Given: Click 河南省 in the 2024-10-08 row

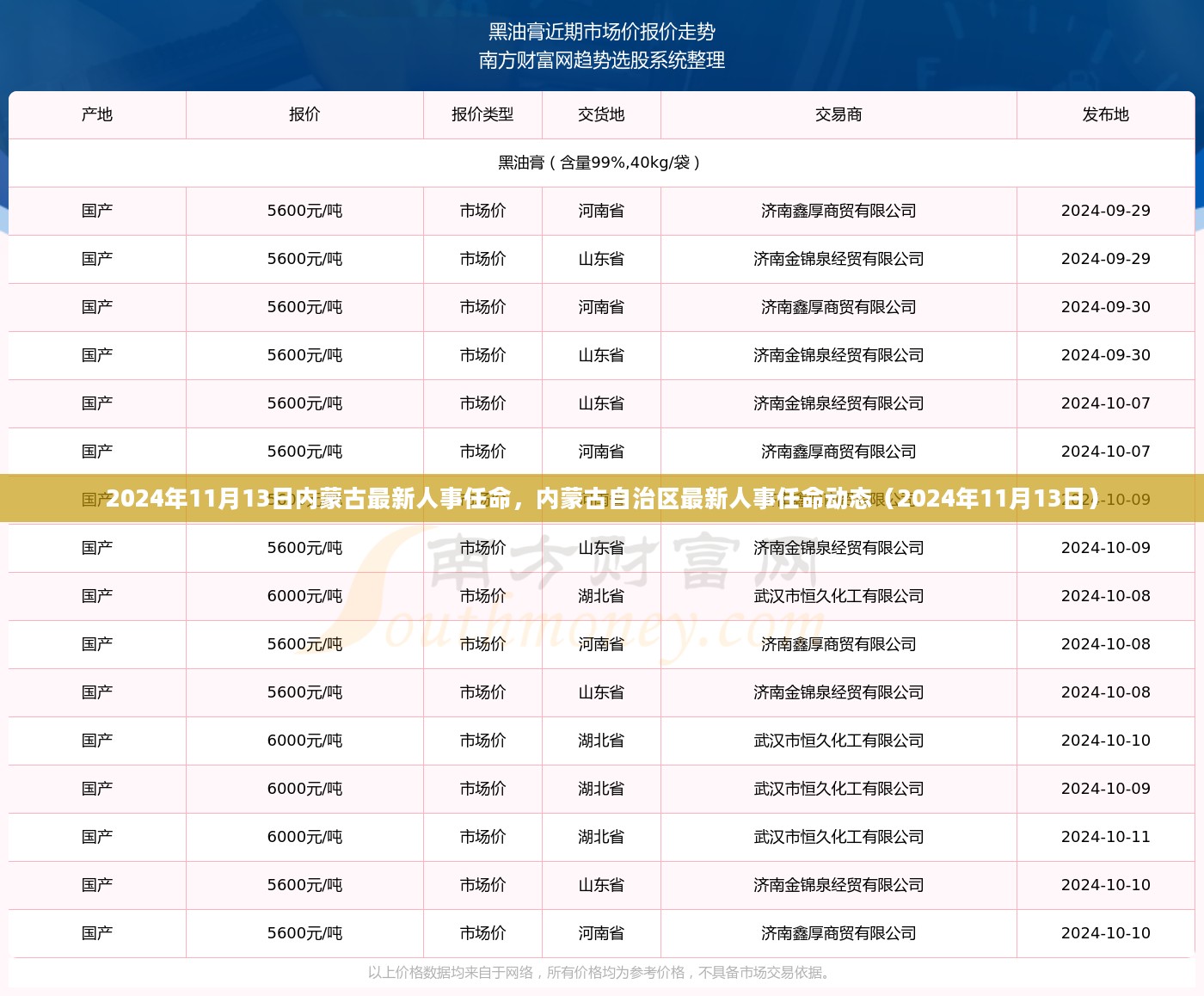Looking at the screenshot, I should (x=601, y=644).
